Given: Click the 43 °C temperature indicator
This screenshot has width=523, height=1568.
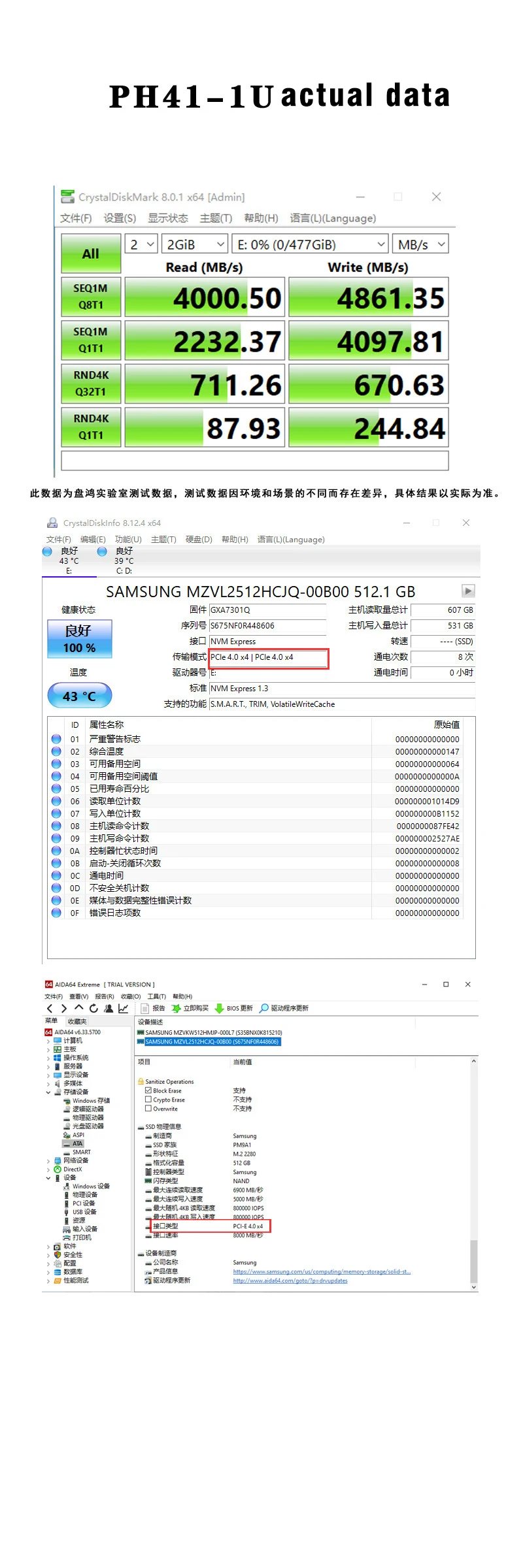Looking at the screenshot, I should 79,696.
